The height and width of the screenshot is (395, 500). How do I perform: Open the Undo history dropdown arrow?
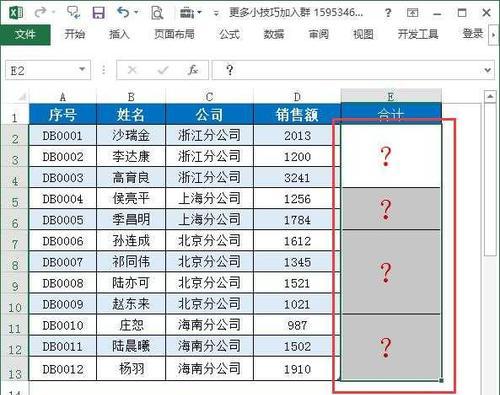(136, 13)
